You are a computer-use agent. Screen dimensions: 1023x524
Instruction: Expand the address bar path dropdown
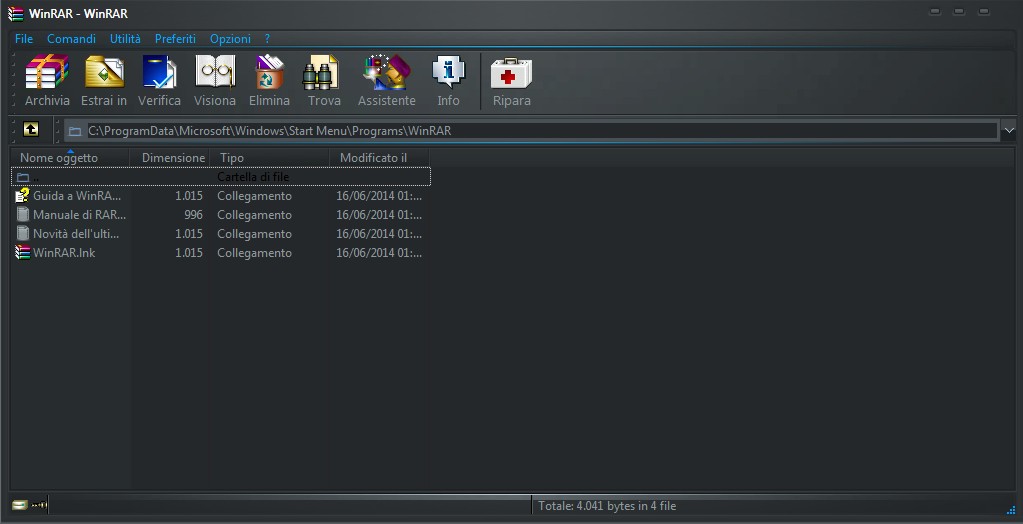(x=1009, y=131)
